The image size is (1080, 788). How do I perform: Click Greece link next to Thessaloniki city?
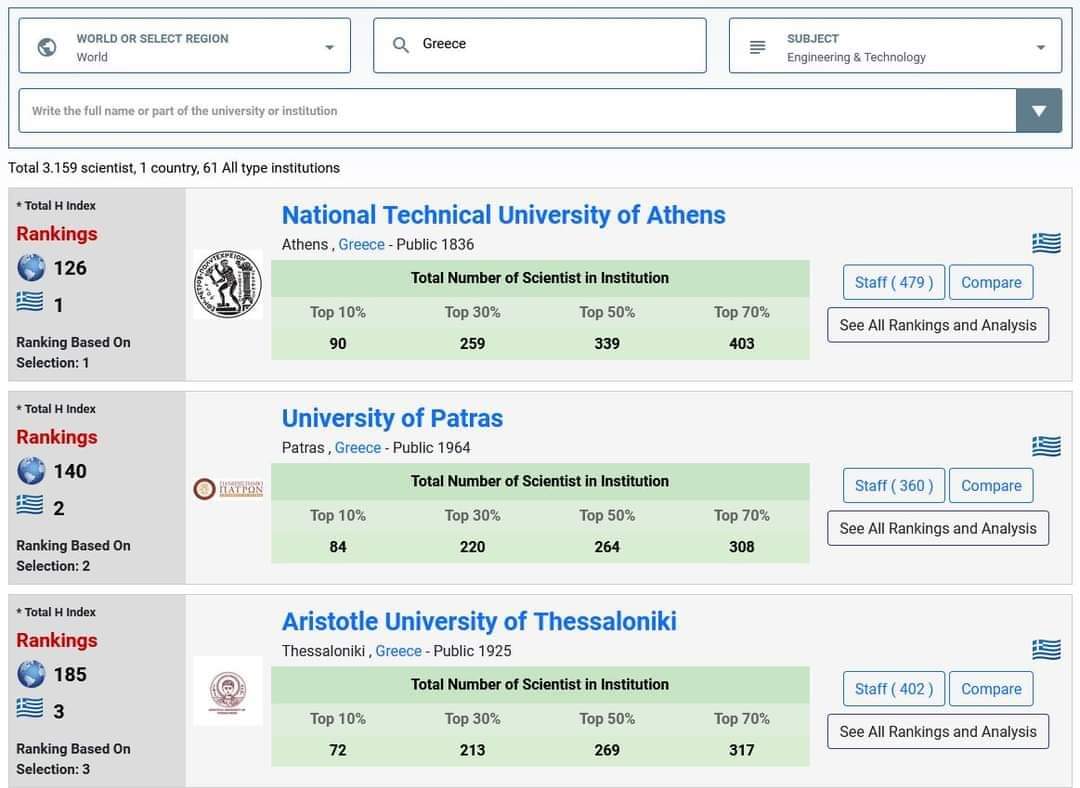pyautogui.click(x=398, y=651)
